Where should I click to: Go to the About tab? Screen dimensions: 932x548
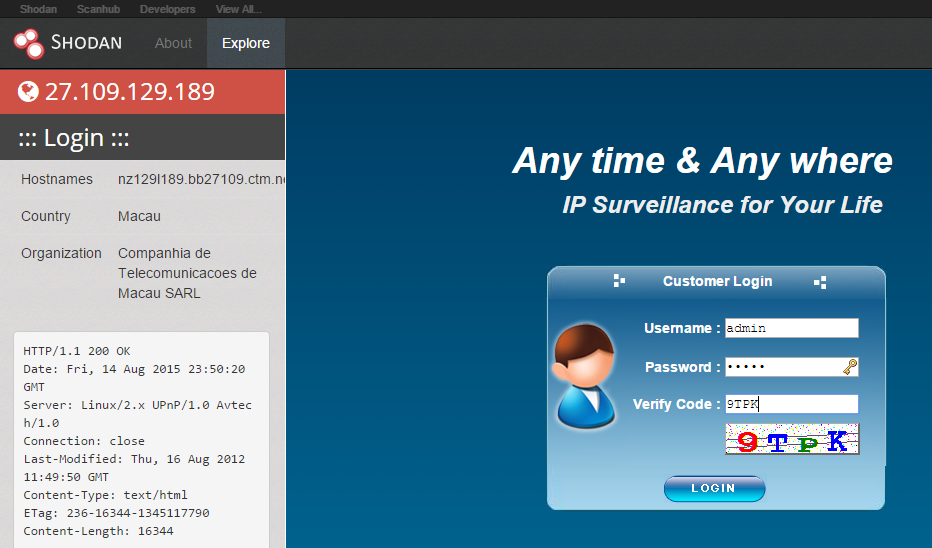tap(173, 43)
